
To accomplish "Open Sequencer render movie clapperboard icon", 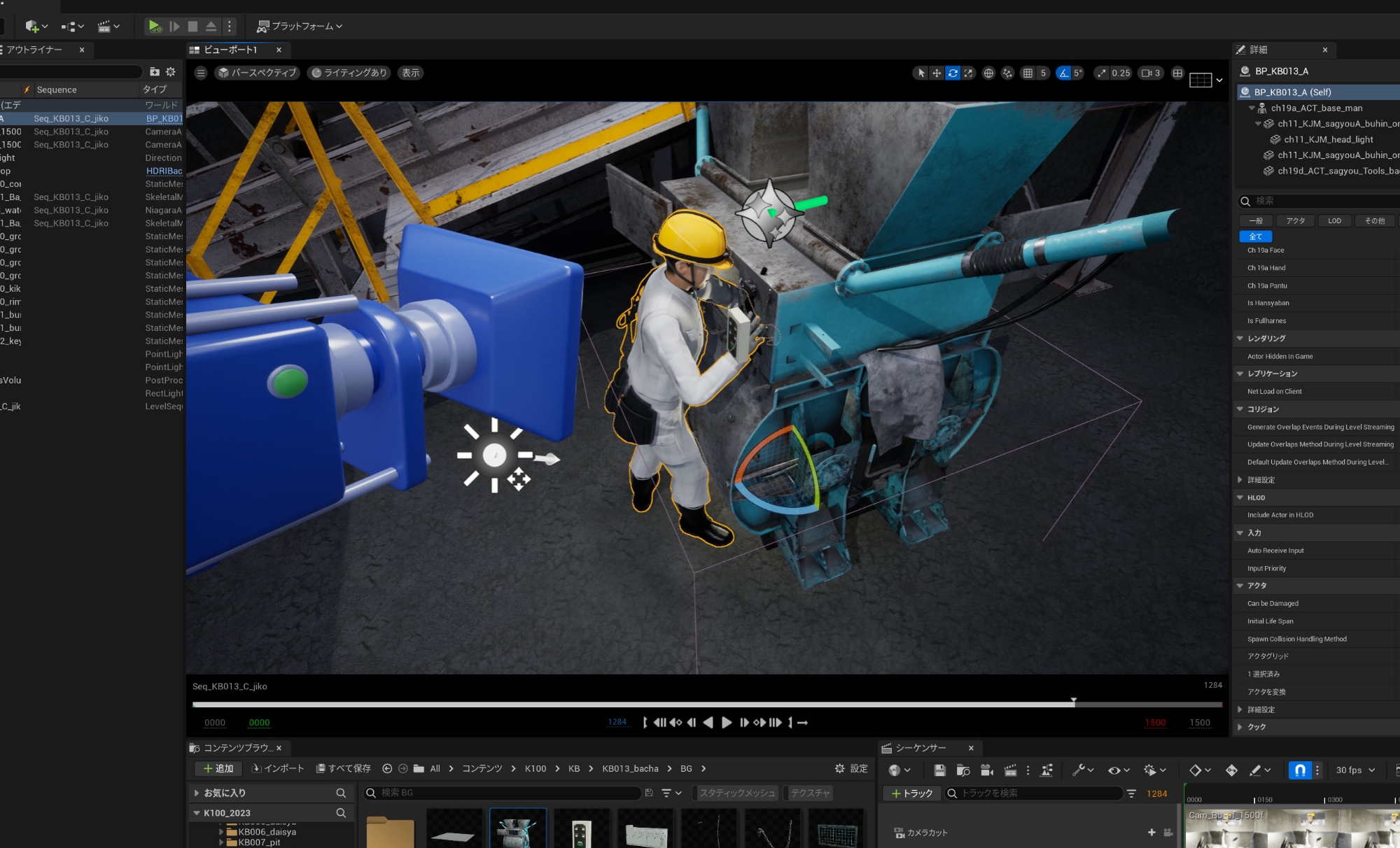I will [x=1010, y=770].
